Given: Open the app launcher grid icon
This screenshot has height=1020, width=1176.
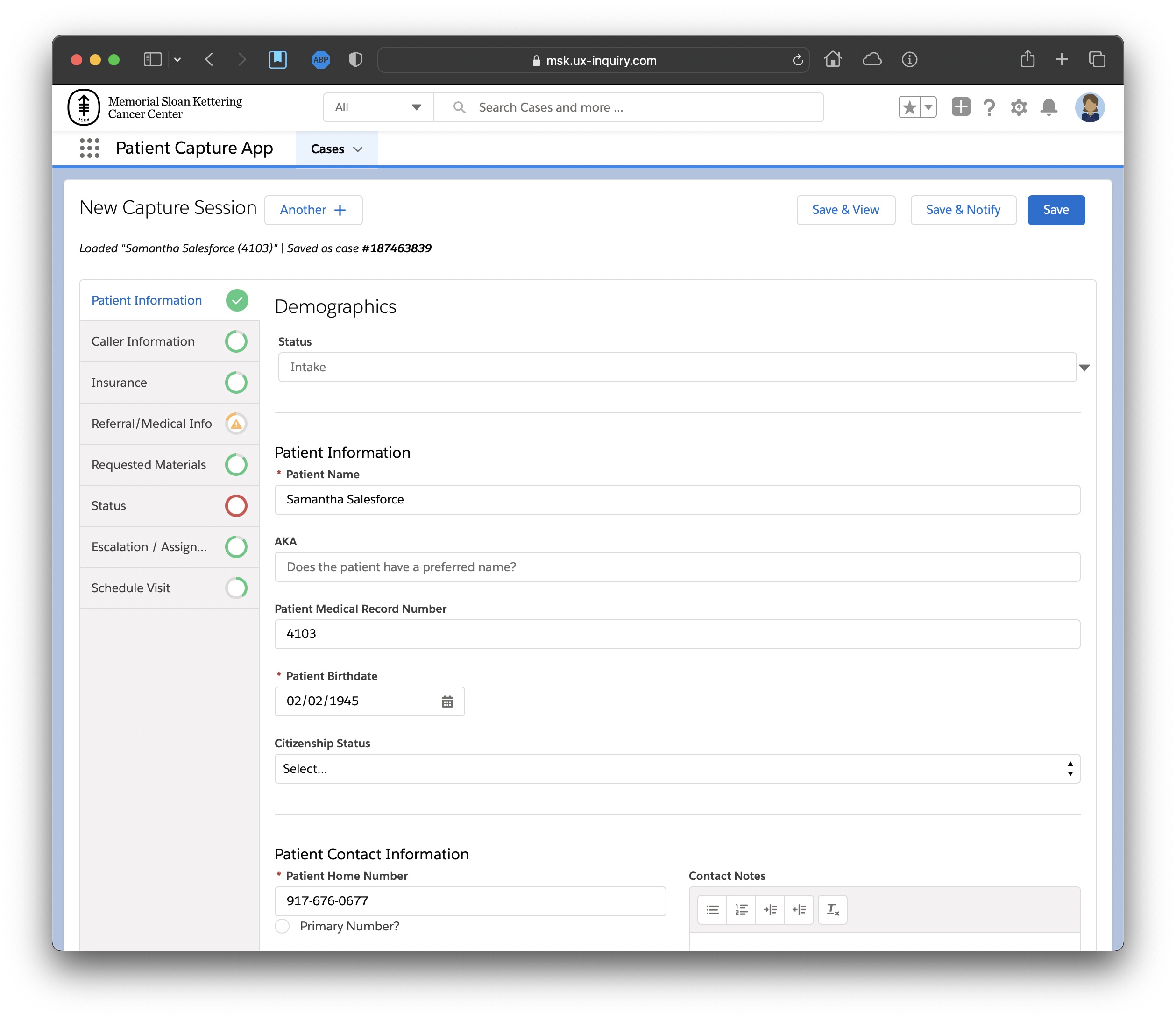Looking at the screenshot, I should [x=89, y=148].
